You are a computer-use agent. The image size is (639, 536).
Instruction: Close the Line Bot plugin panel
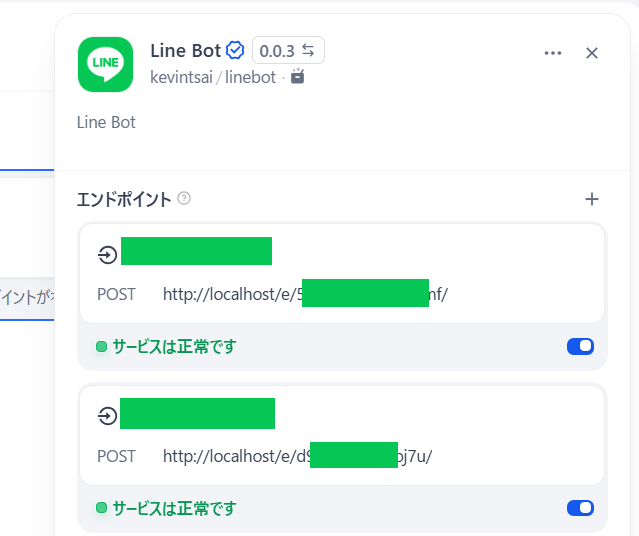(x=592, y=53)
